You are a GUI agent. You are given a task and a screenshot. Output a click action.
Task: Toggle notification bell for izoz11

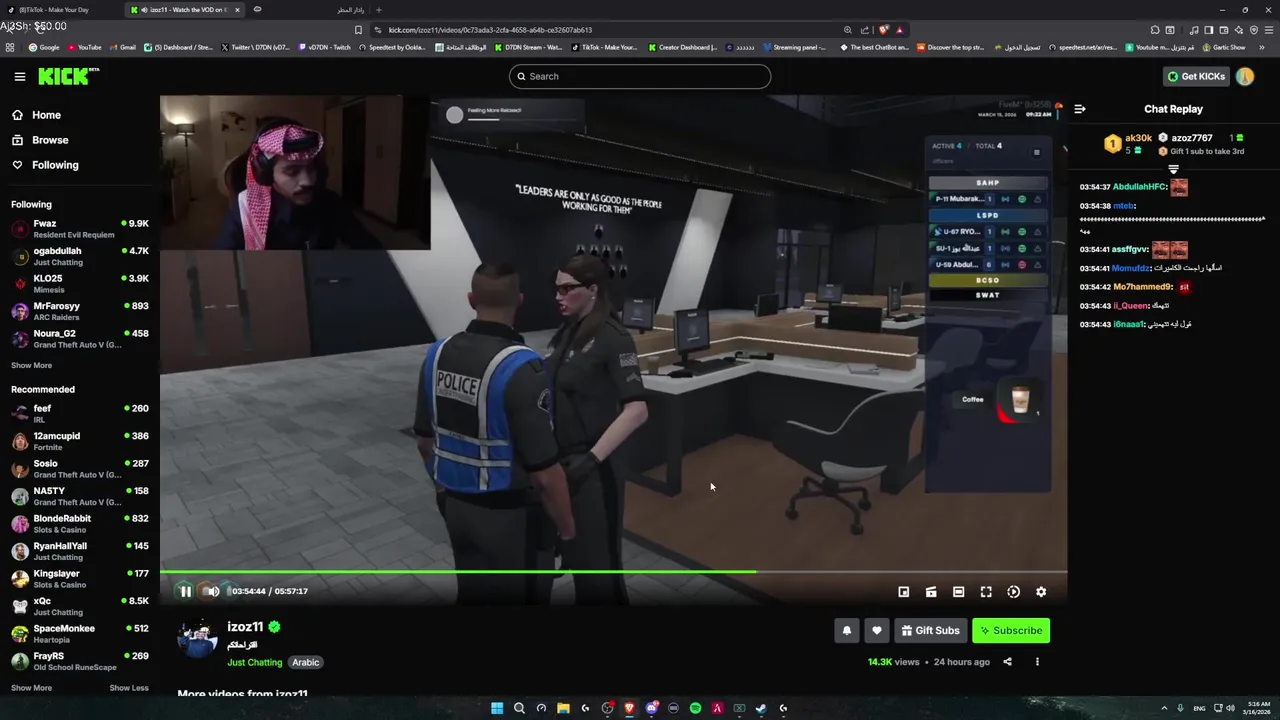tap(847, 630)
